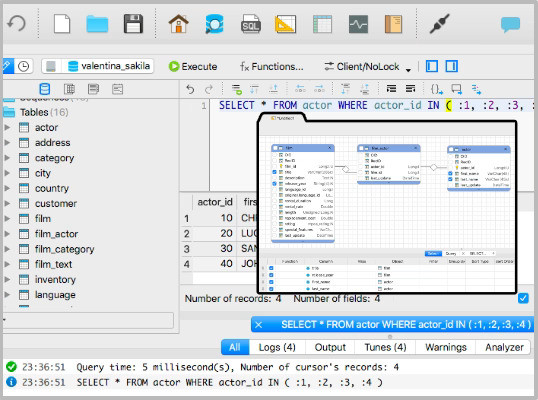Click the floppy disk save icon
The height and width of the screenshot is (400, 538).
click(x=133, y=24)
